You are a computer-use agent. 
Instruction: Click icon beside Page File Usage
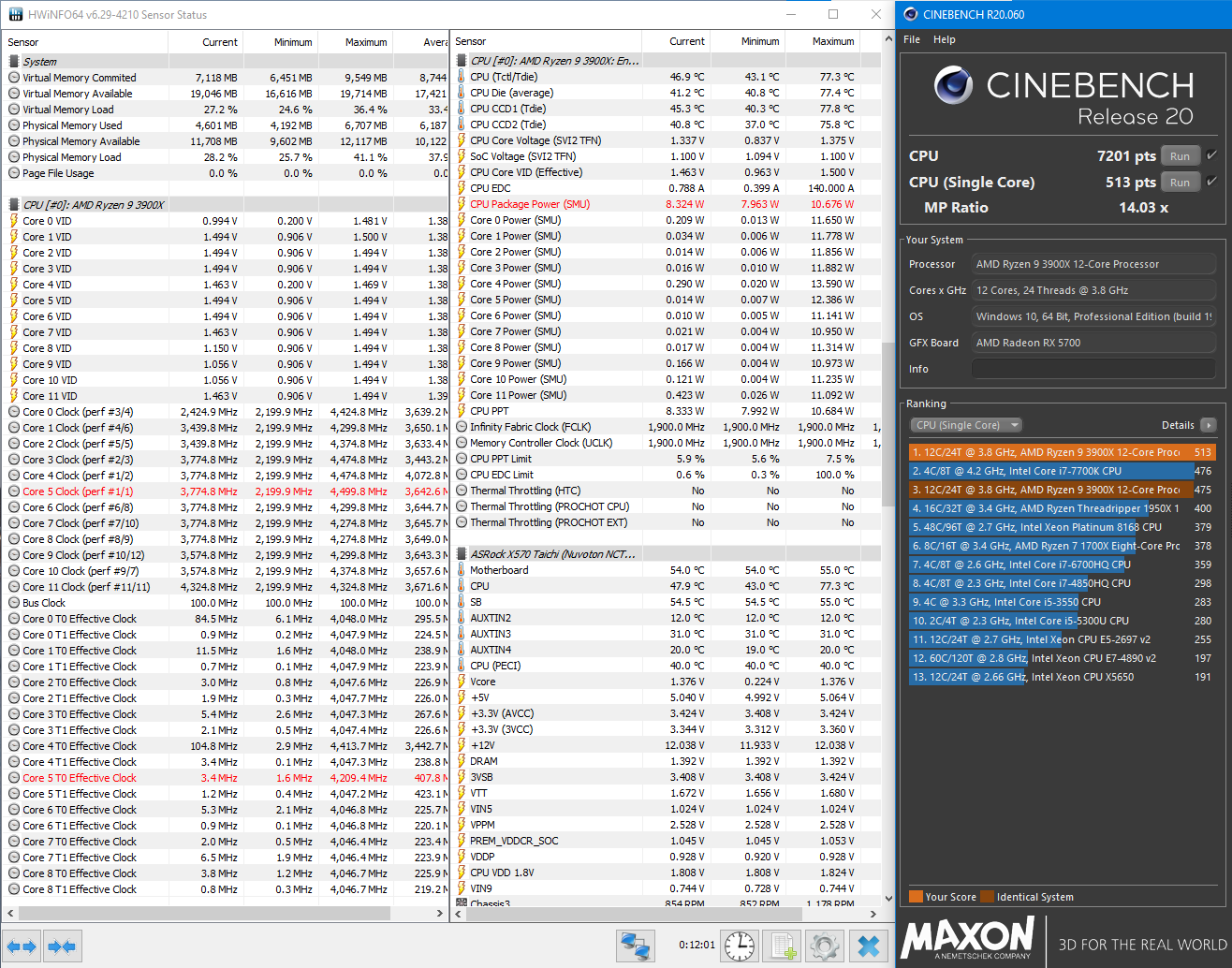click(14, 173)
